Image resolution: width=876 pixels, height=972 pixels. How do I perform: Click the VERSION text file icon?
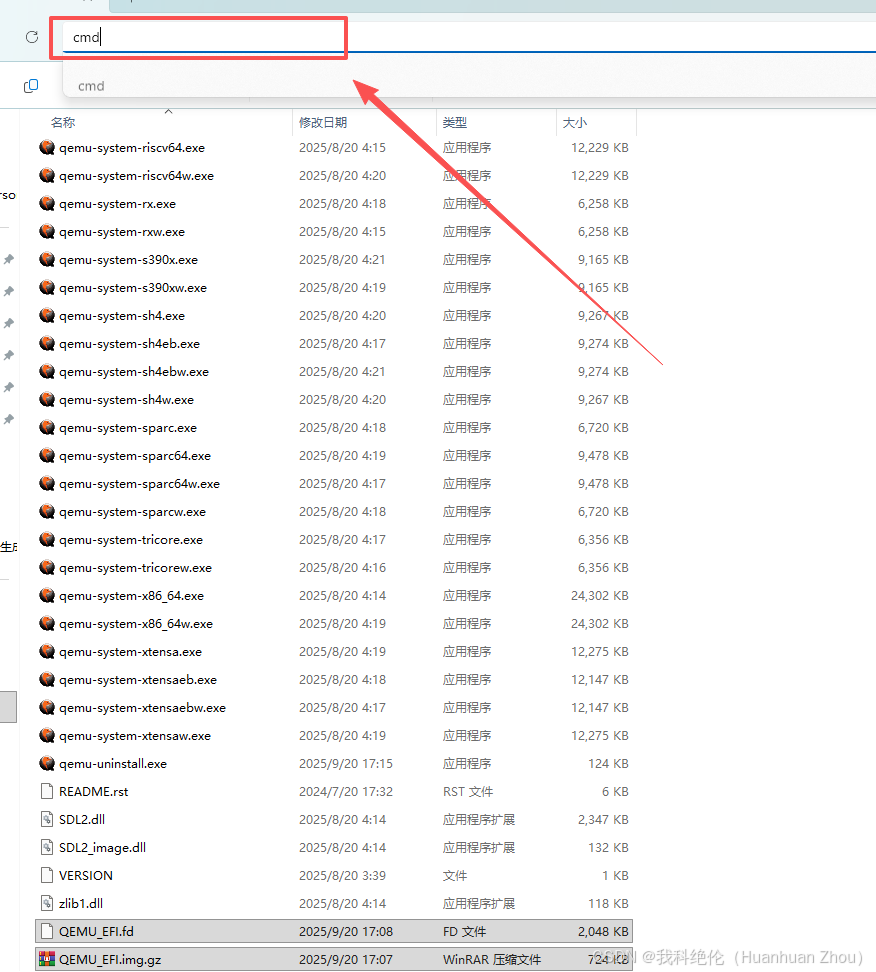47,875
